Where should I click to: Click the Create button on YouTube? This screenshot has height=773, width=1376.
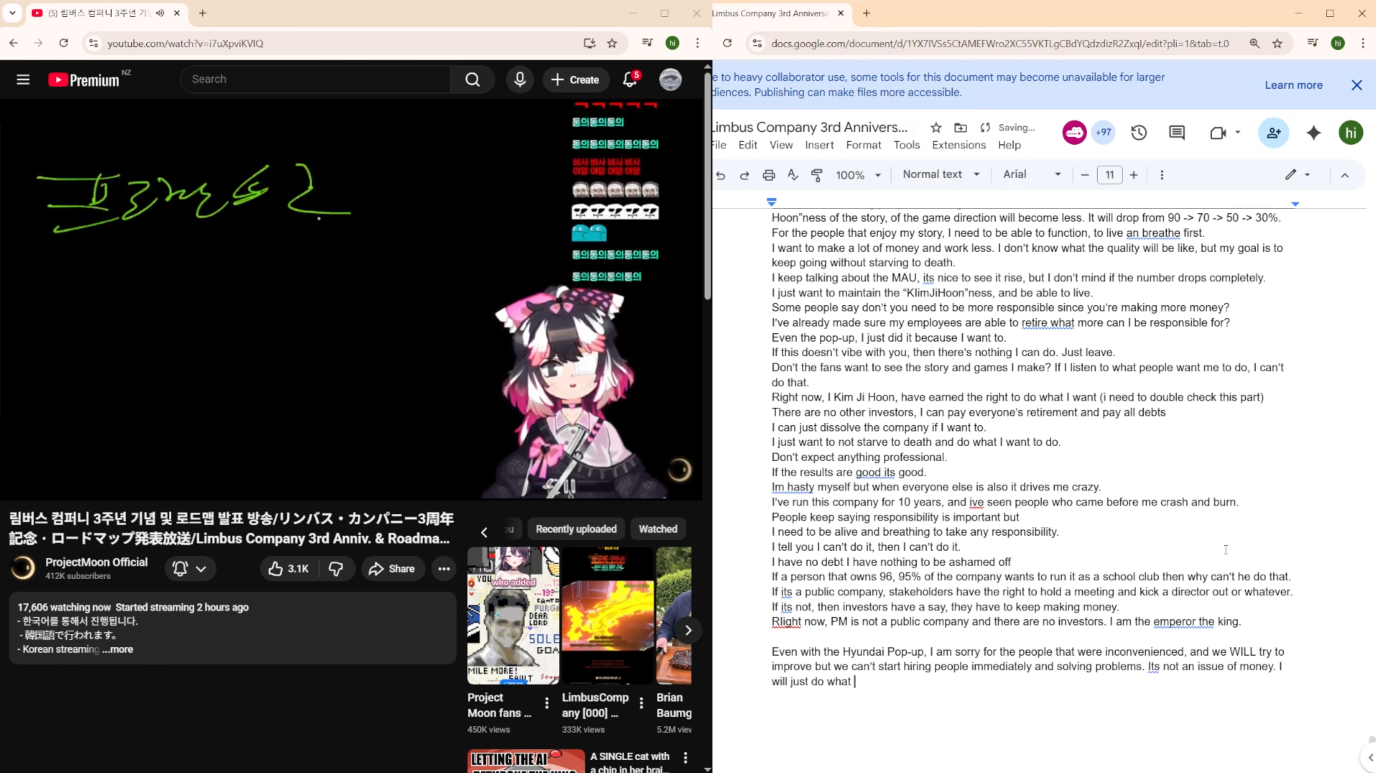click(575, 80)
